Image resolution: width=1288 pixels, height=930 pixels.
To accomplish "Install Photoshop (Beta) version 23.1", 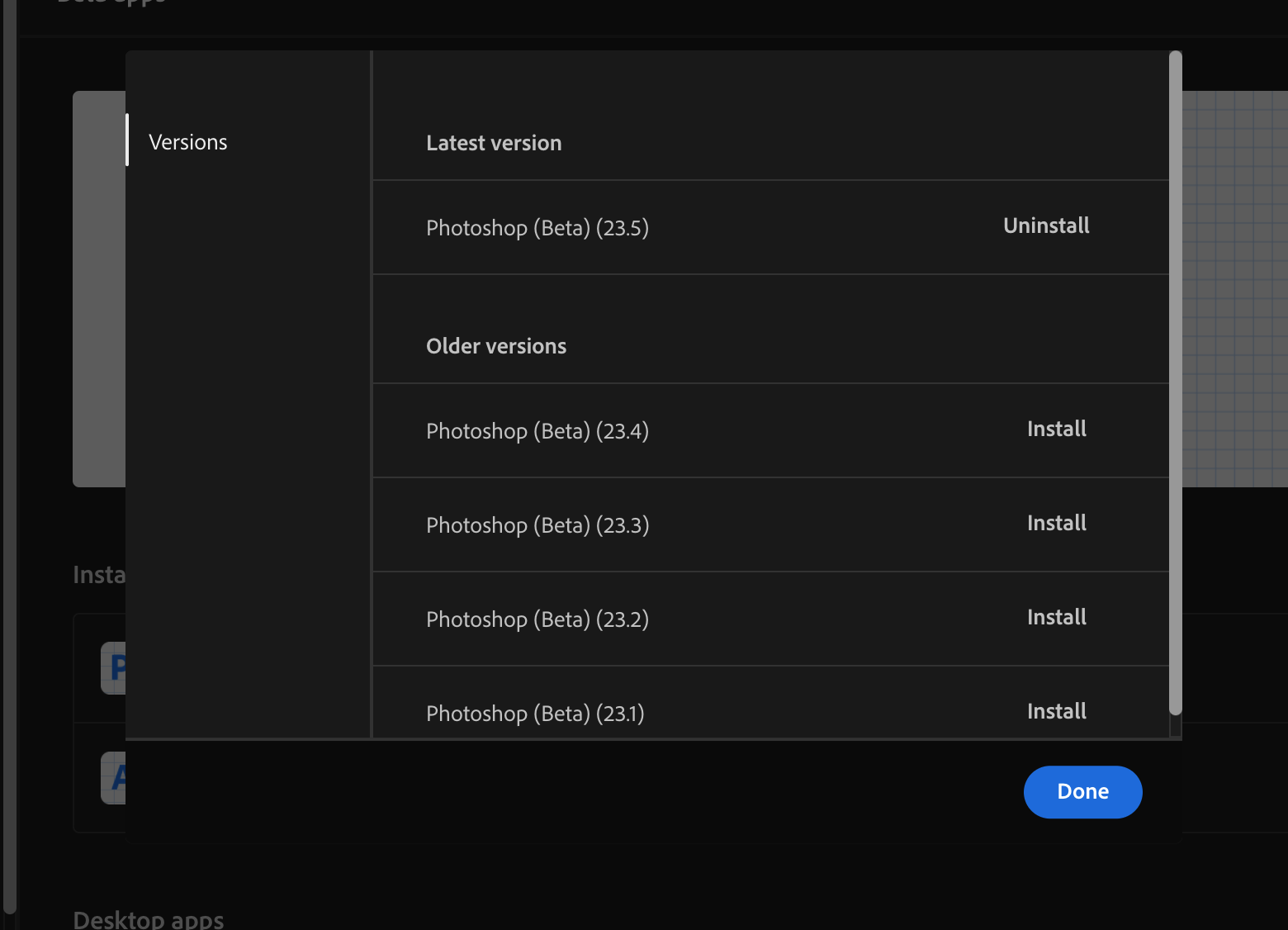I will 1056,710.
